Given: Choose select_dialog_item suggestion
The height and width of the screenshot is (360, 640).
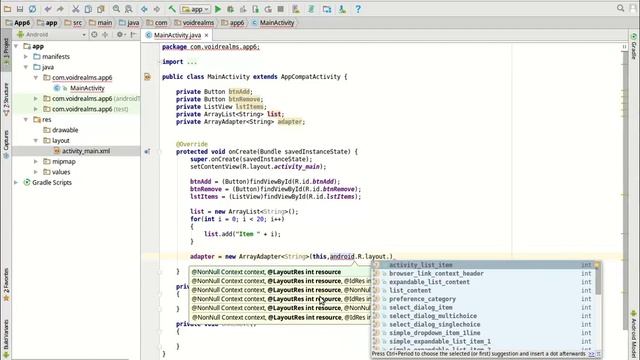Looking at the screenshot, I should pos(483,308).
